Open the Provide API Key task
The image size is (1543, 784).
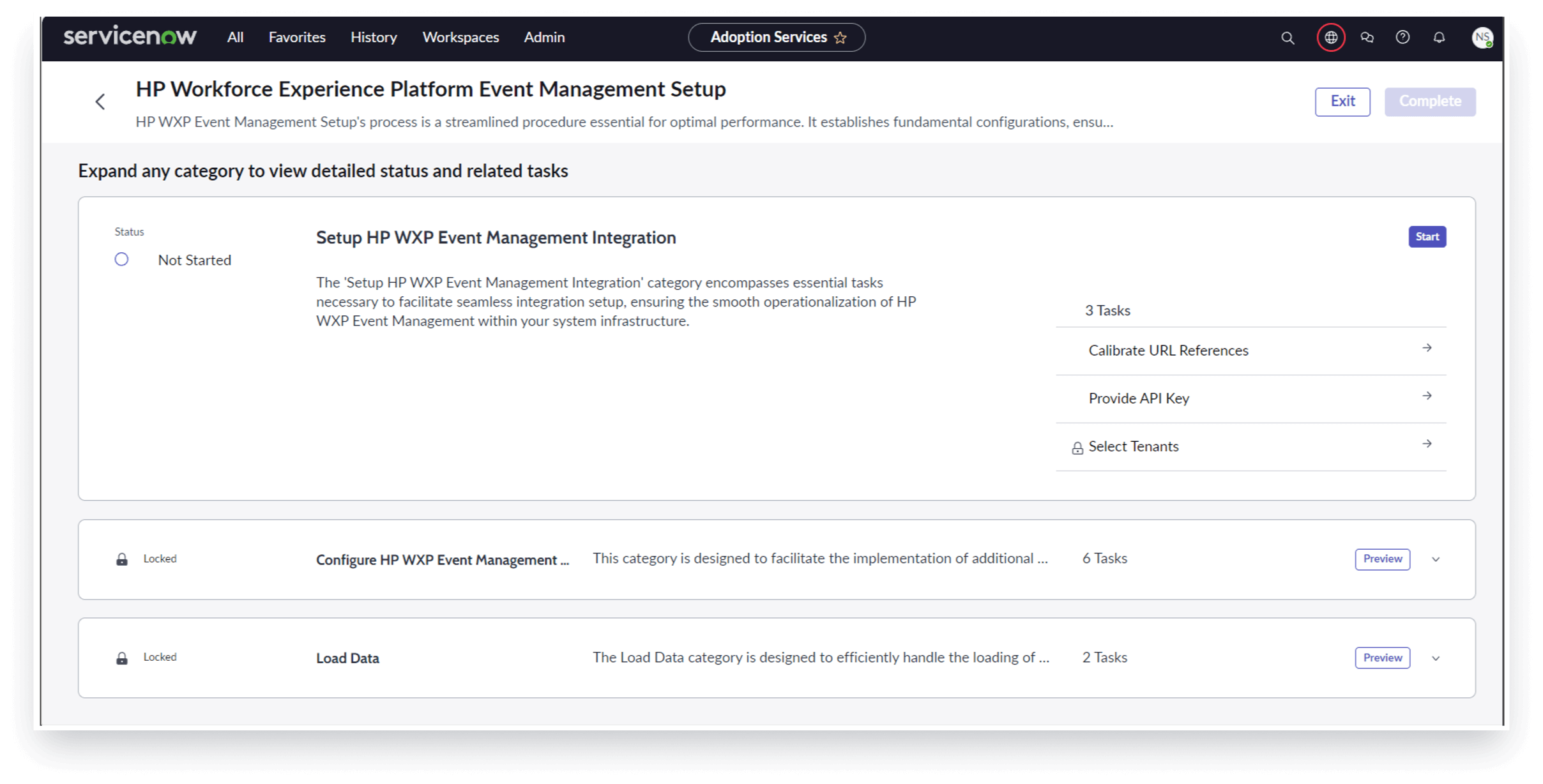pyautogui.click(x=1250, y=398)
